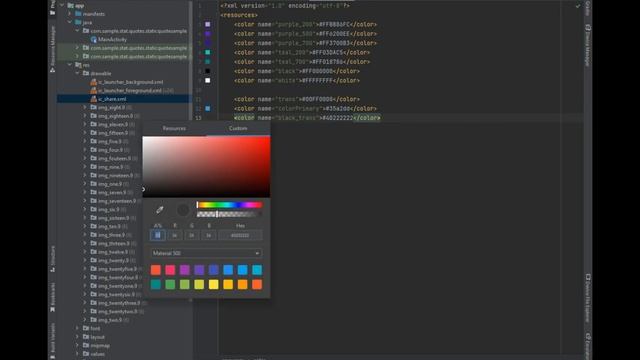The image size is (640, 360).
Task: Click the teal_700 gutter color icon
Action: tap(208, 62)
